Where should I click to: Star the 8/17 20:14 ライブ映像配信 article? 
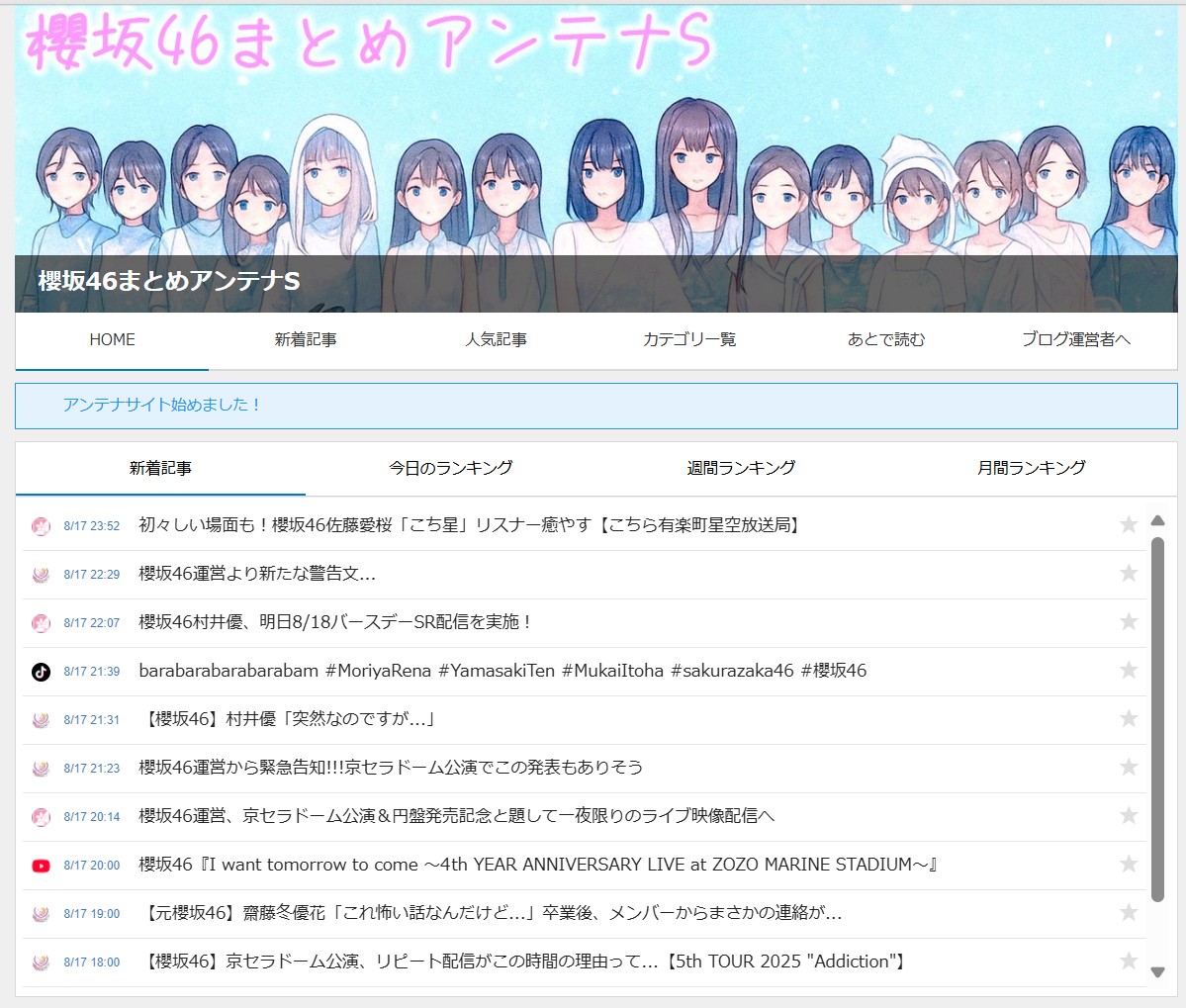(1129, 815)
